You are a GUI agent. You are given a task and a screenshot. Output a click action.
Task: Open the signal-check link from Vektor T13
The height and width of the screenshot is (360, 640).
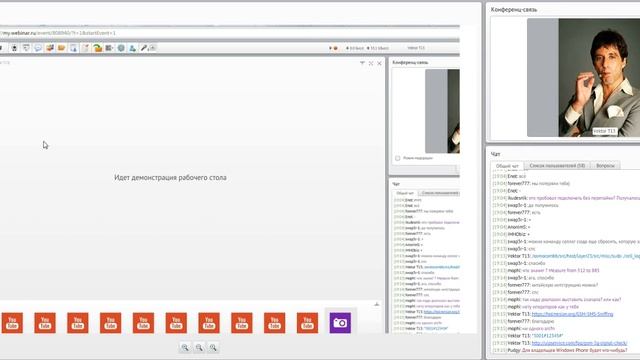point(579,343)
